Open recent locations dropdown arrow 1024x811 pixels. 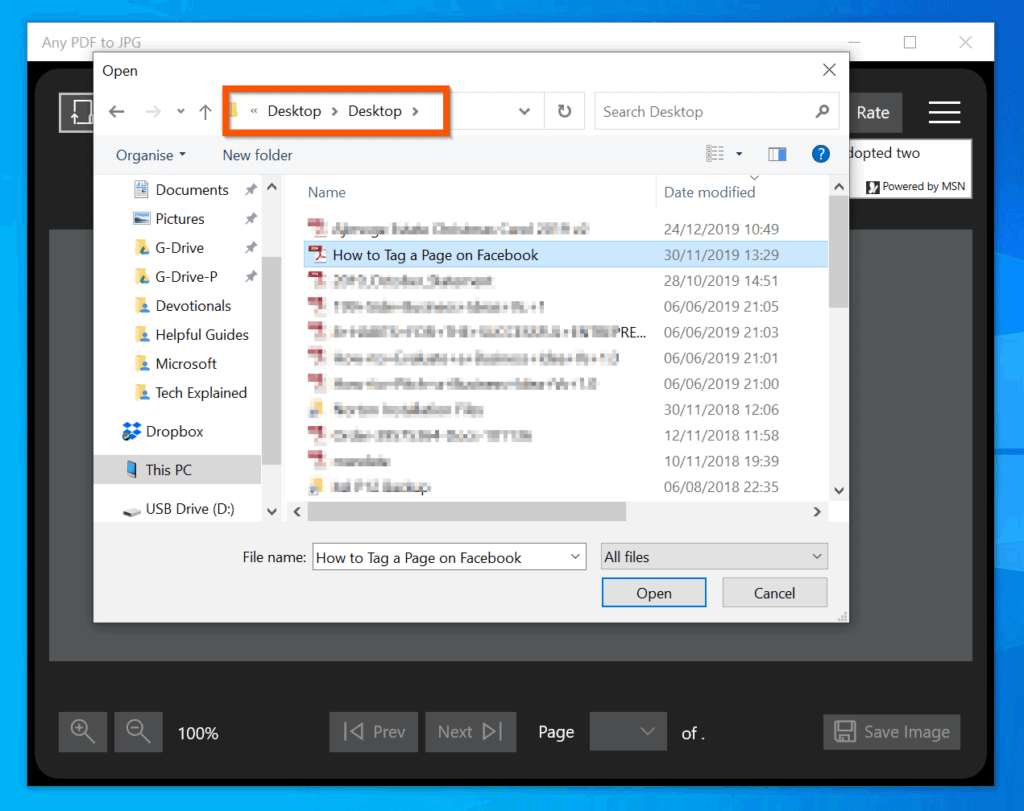181,112
